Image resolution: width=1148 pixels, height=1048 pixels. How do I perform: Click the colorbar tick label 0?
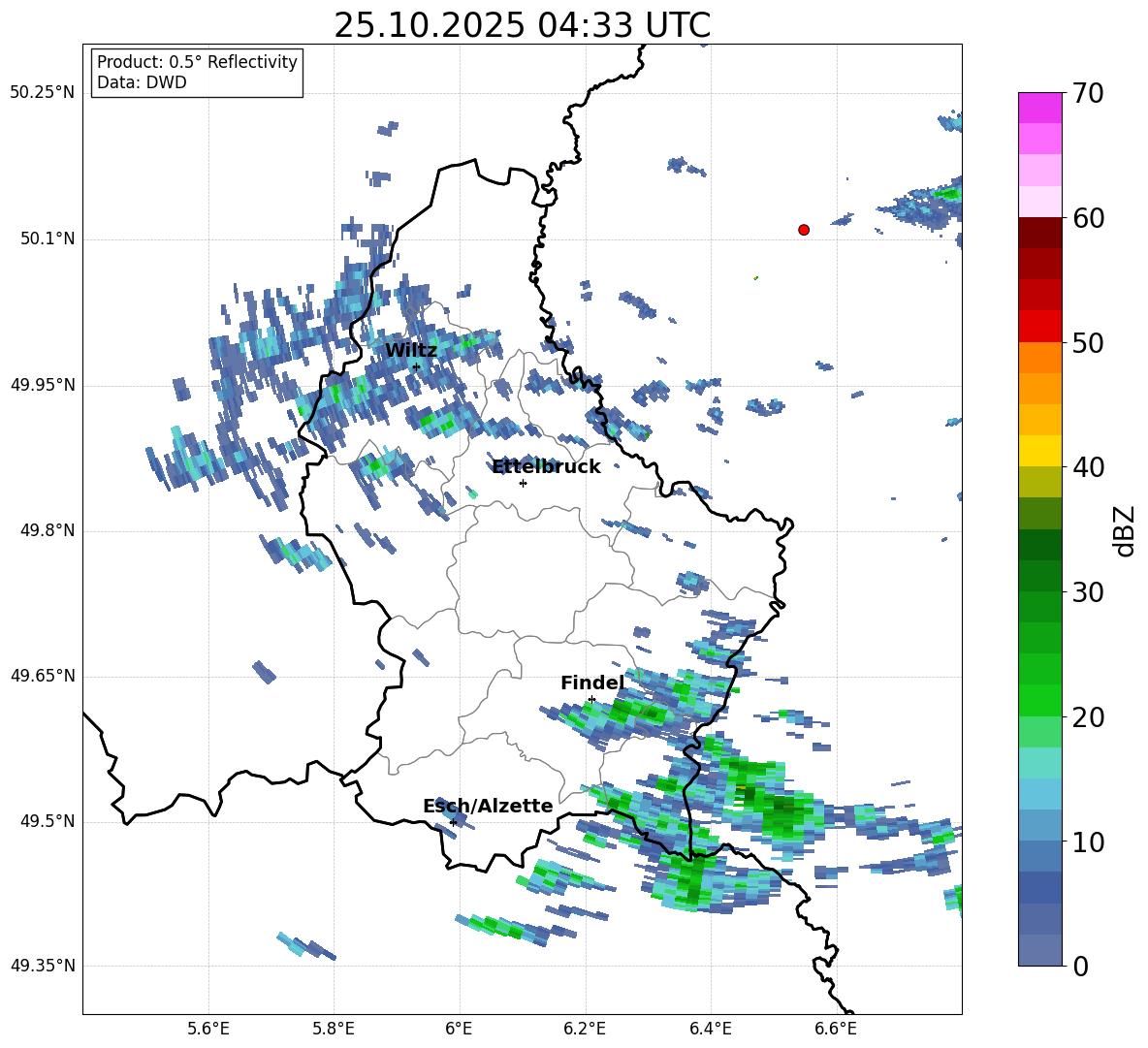click(1080, 966)
